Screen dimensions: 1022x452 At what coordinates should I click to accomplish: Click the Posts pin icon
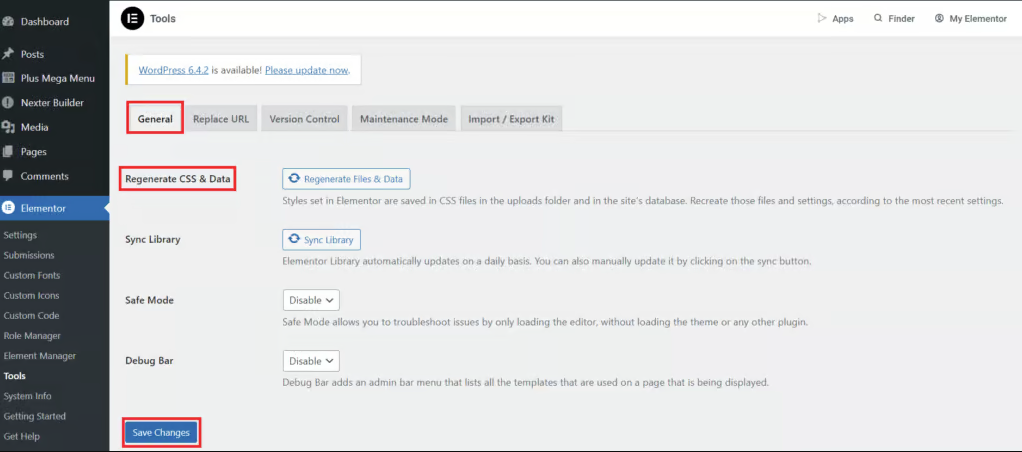9,54
